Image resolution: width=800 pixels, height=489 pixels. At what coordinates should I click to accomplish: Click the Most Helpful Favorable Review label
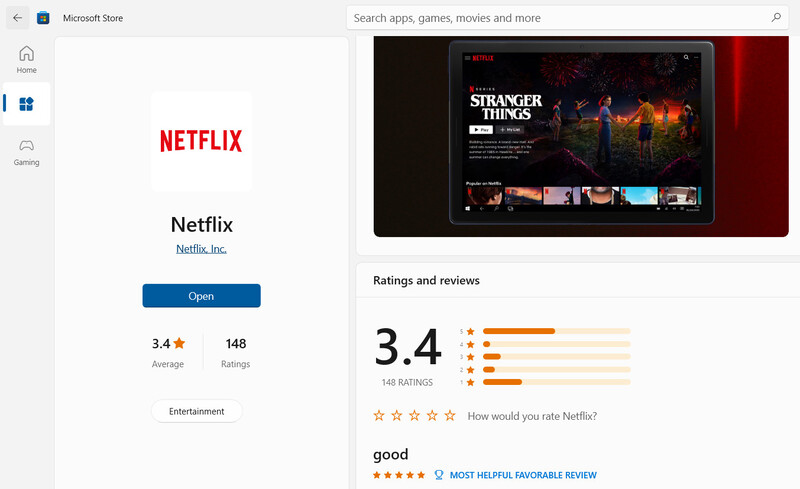[523, 475]
